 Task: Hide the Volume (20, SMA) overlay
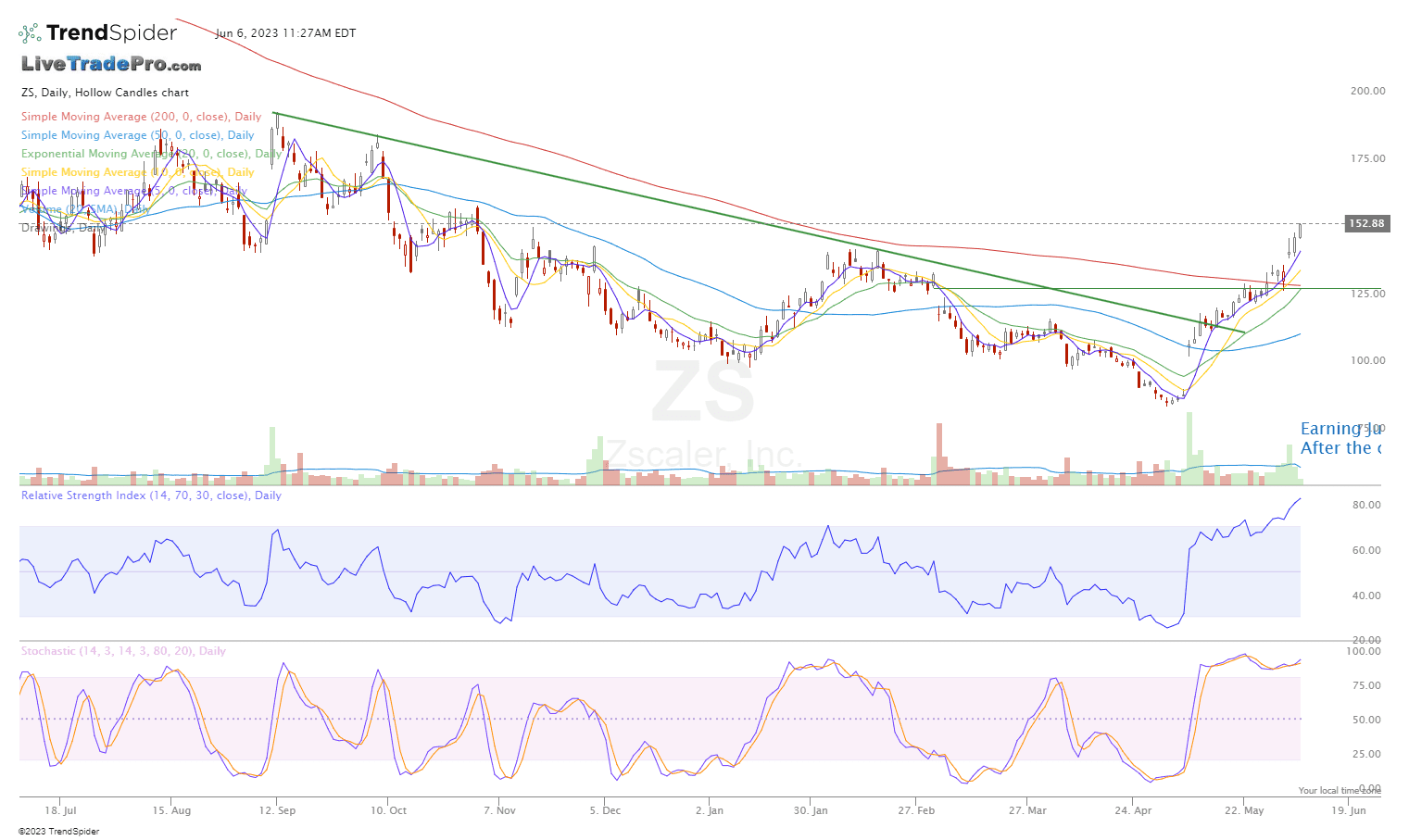point(83,208)
